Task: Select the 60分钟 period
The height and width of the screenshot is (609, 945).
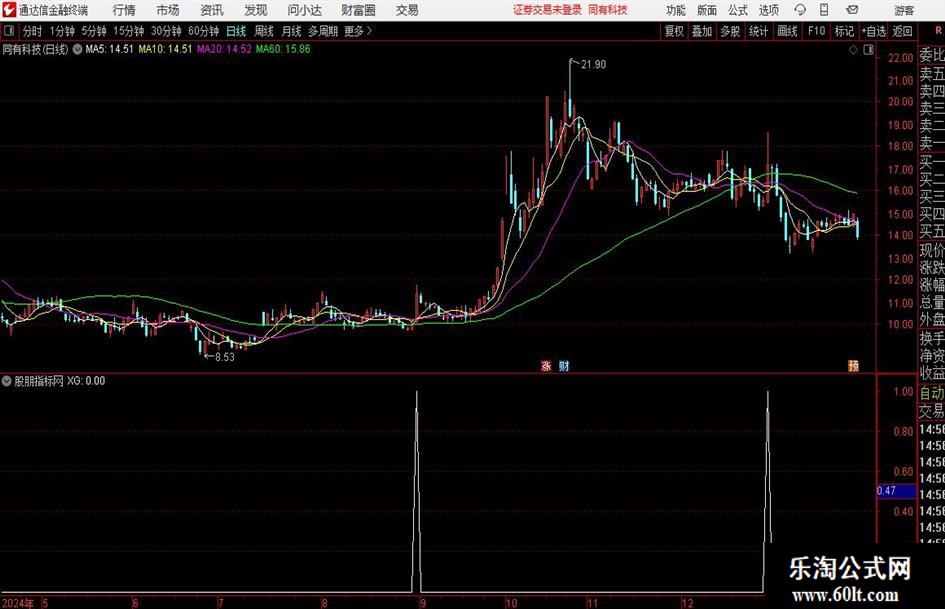Action: point(204,31)
